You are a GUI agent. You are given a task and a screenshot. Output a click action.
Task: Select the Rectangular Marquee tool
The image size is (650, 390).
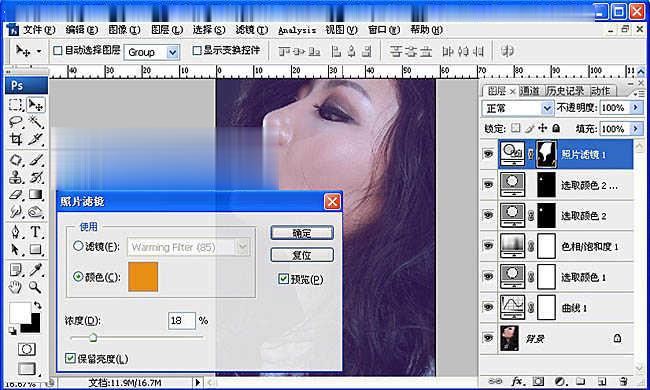16,105
